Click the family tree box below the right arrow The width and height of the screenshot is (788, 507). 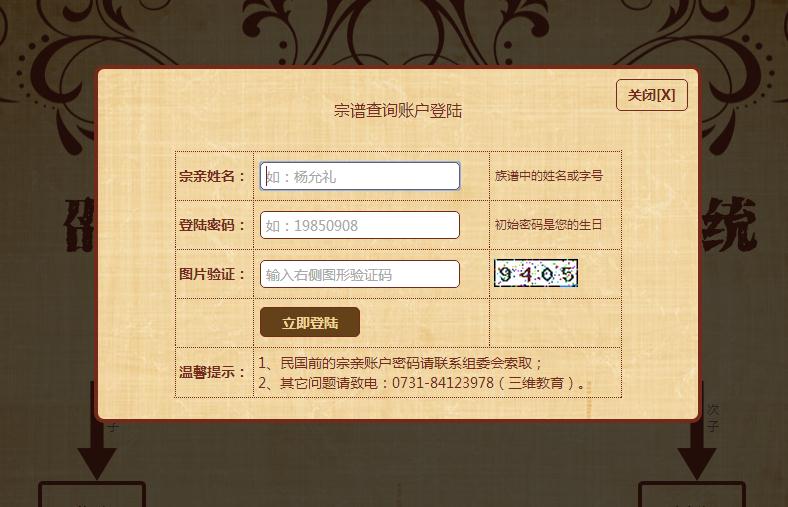click(692, 495)
